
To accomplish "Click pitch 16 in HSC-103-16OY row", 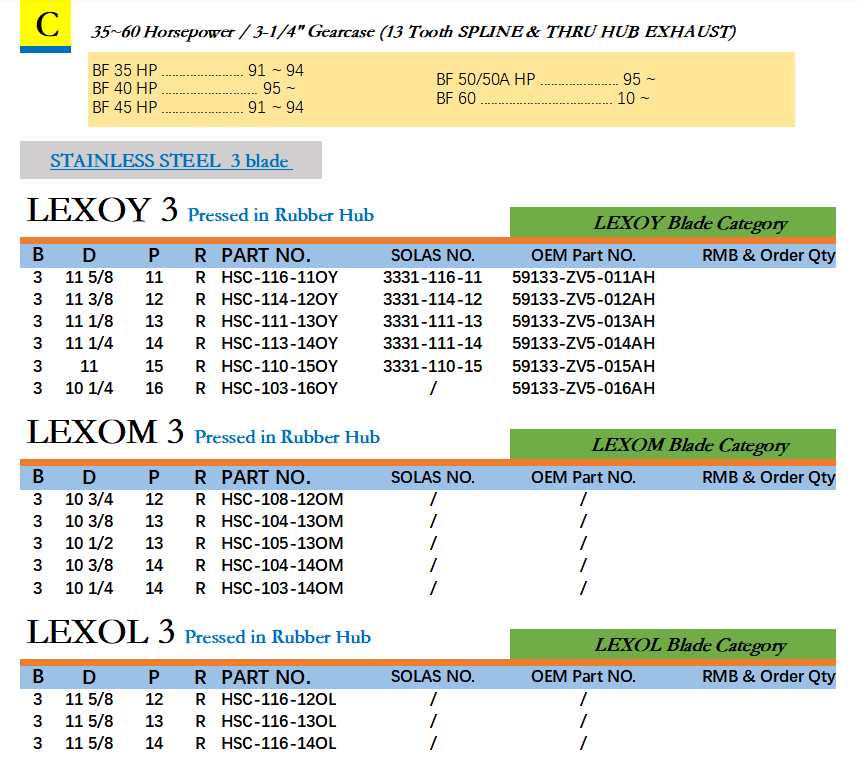I will tap(154, 388).
